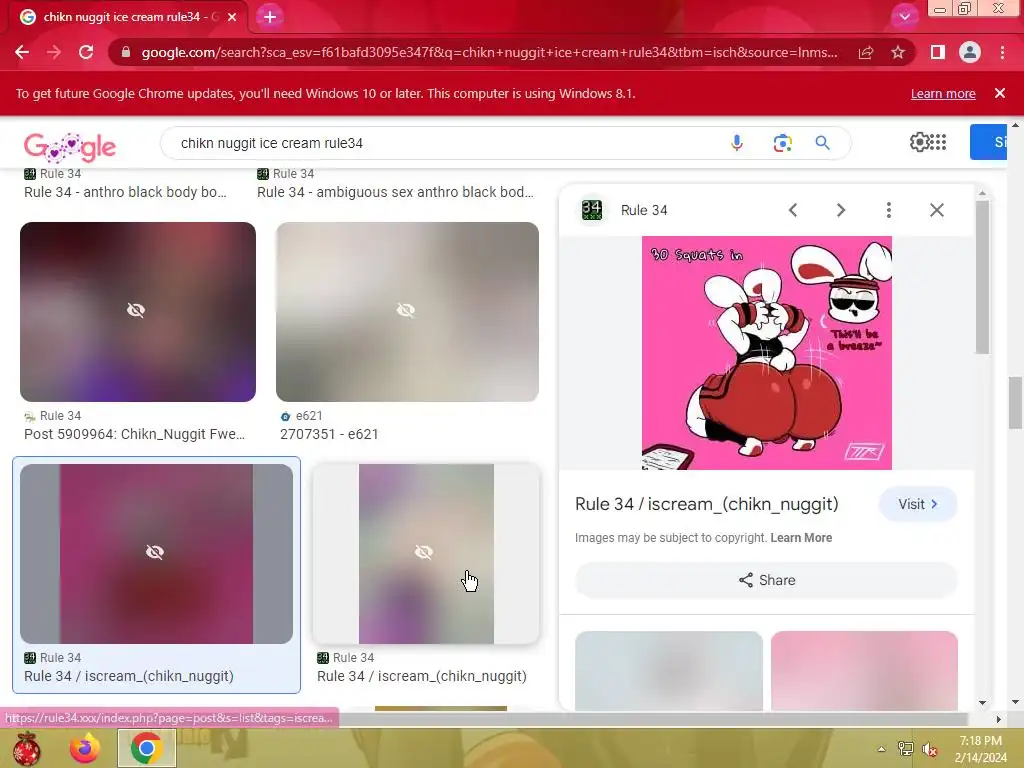Click the Learn more link in the update bar
The image size is (1024, 768).
tap(943, 93)
